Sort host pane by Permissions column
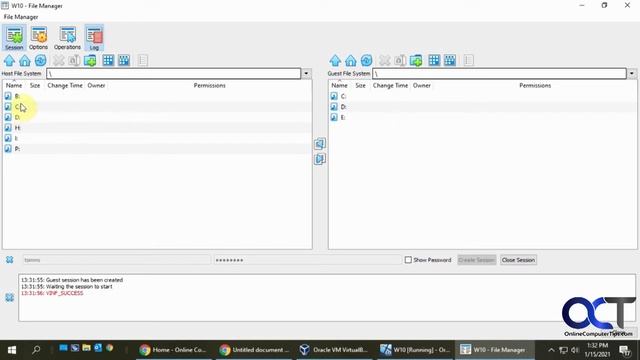 (209, 85)
